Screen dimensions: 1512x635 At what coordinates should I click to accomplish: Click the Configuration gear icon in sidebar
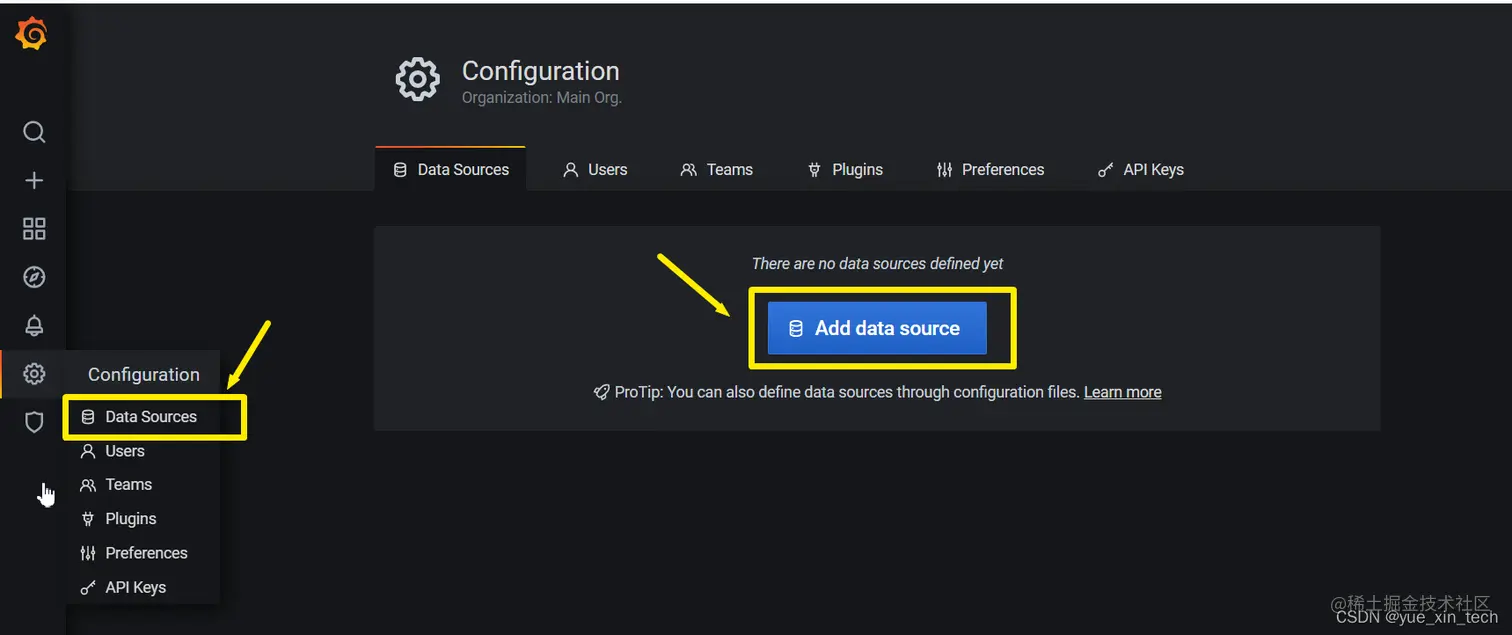tap(33, 373)
